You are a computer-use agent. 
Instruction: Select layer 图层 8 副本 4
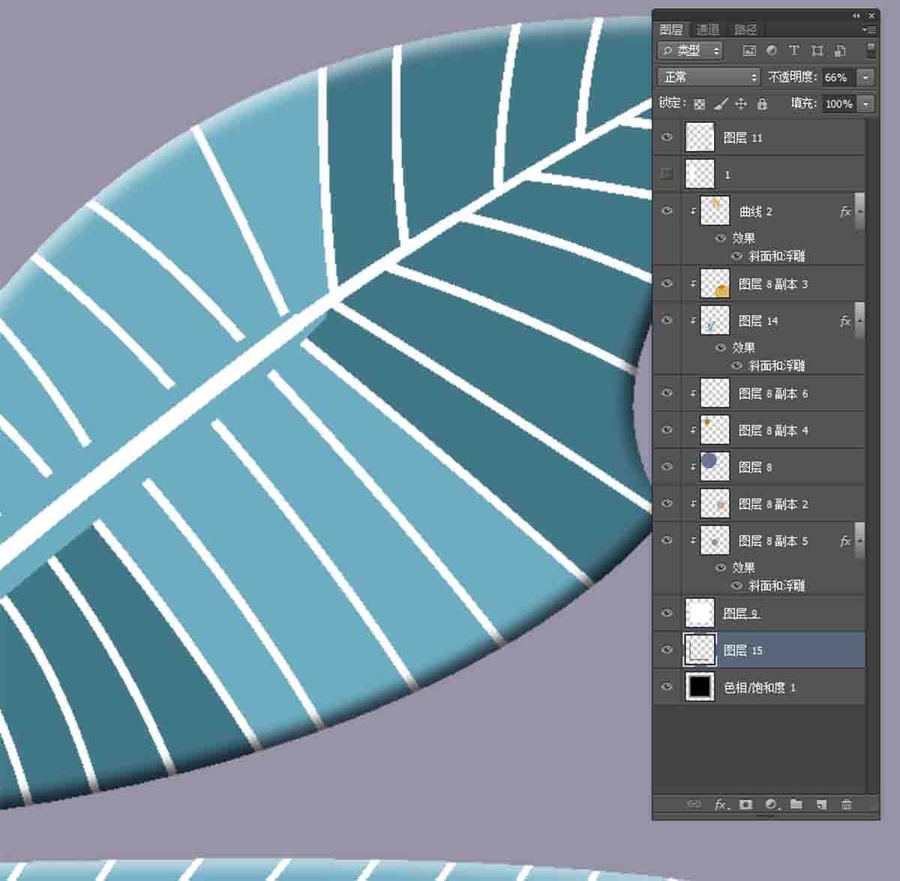click(773, 430)
